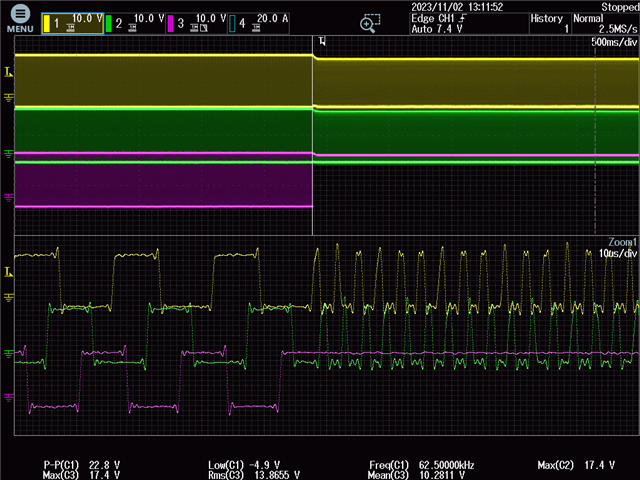
Task: Click the yellow trigger level marker in main window
Action: coord(9,72)
